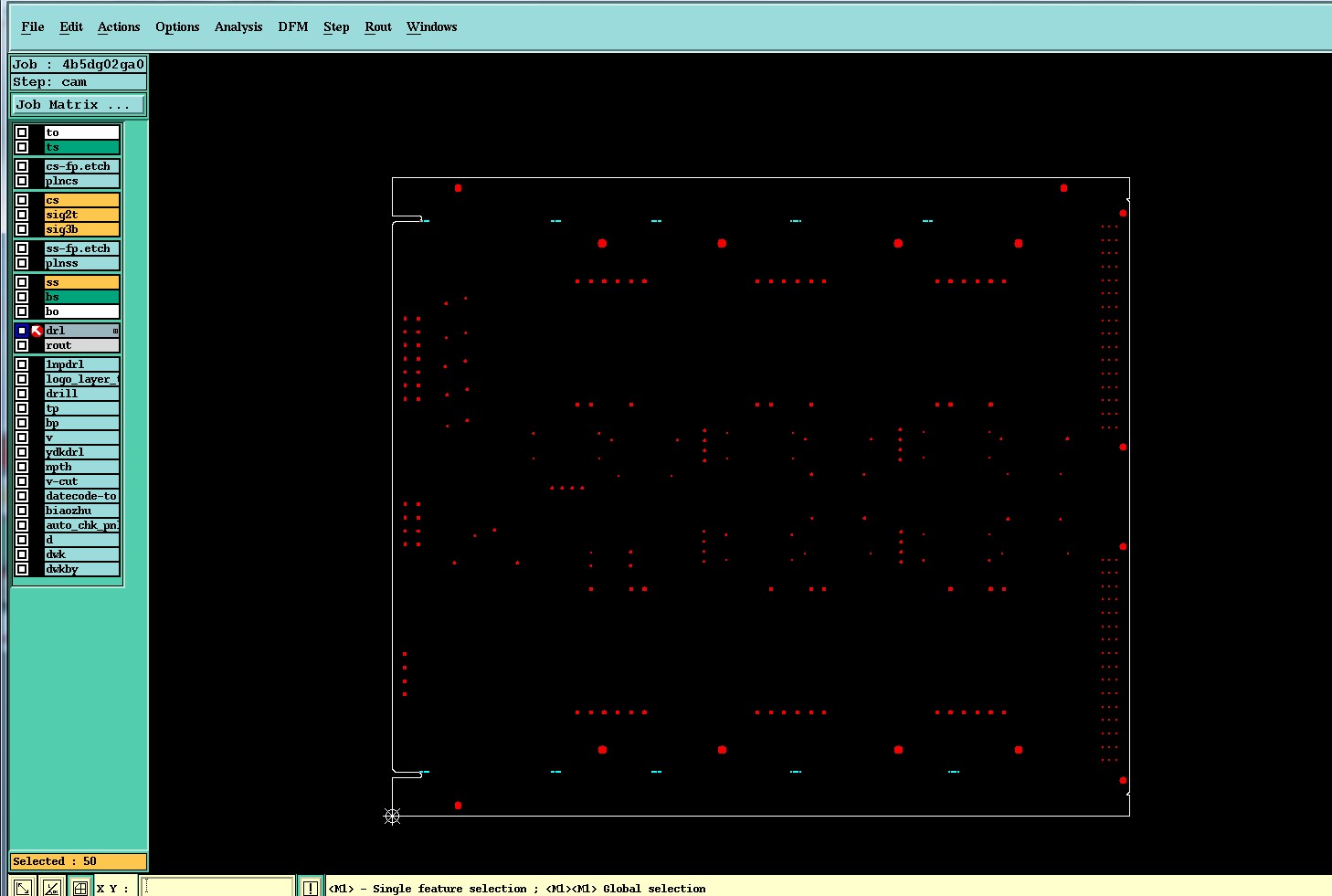Toggle the checkbox for layer v-cut
1332x896 pixels.
[22, 481]
